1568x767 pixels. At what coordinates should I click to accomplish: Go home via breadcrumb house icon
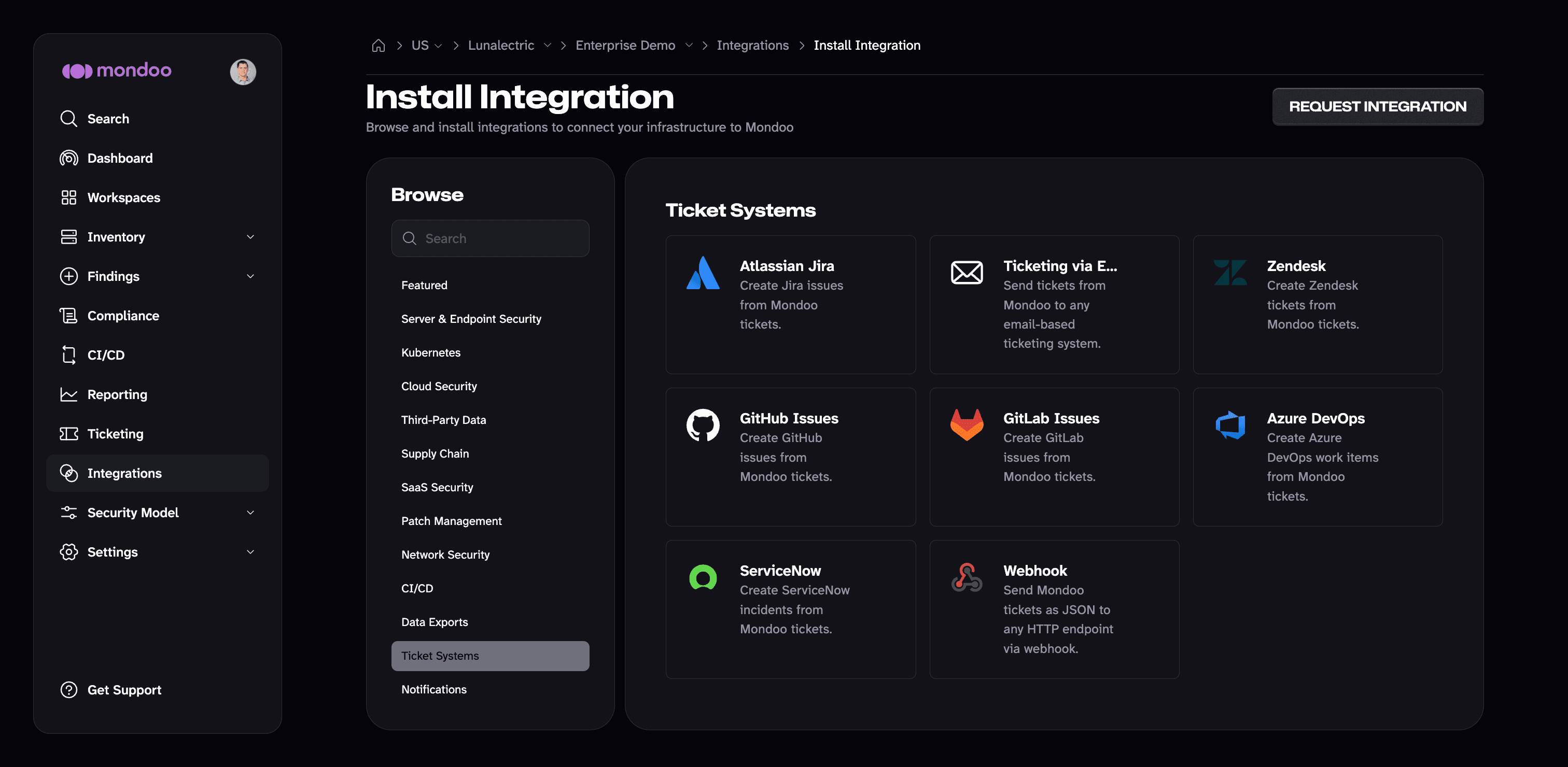tap(379, 46)
